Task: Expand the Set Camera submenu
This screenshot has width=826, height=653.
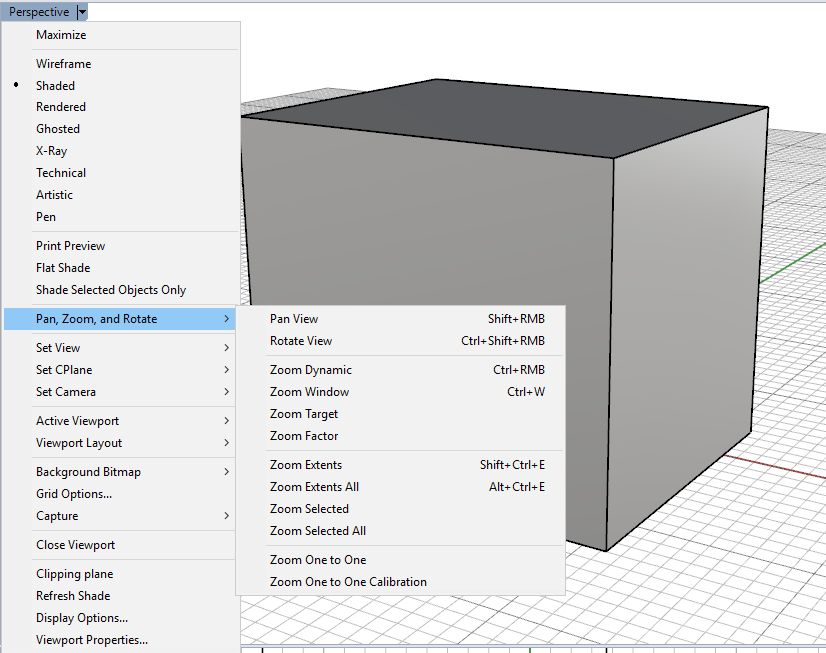Action: [120, 392]
